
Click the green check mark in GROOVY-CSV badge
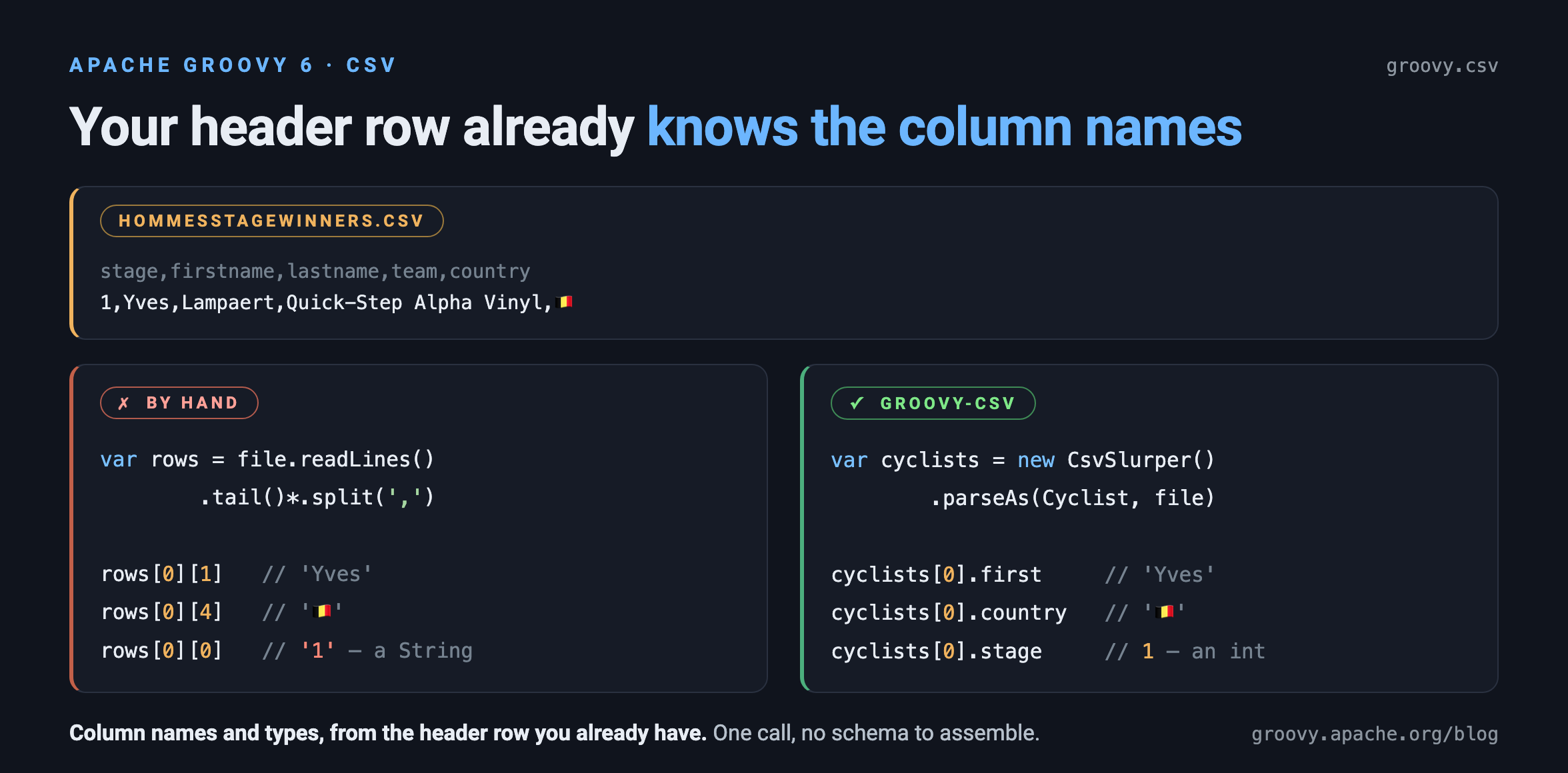[x=857, y=403]
